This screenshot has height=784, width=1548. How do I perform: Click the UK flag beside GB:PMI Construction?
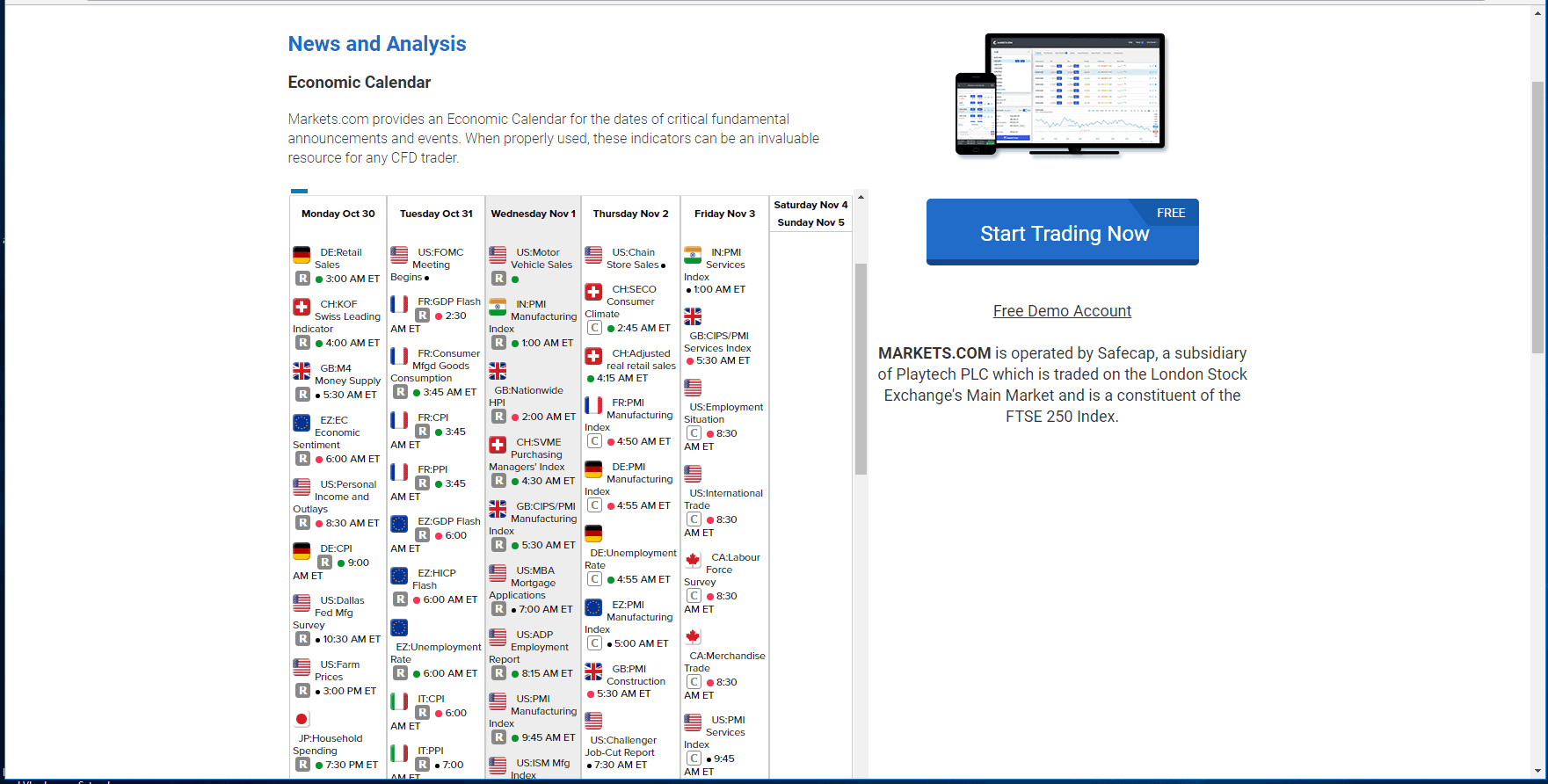pyautogui.click(x=593, y=671)
